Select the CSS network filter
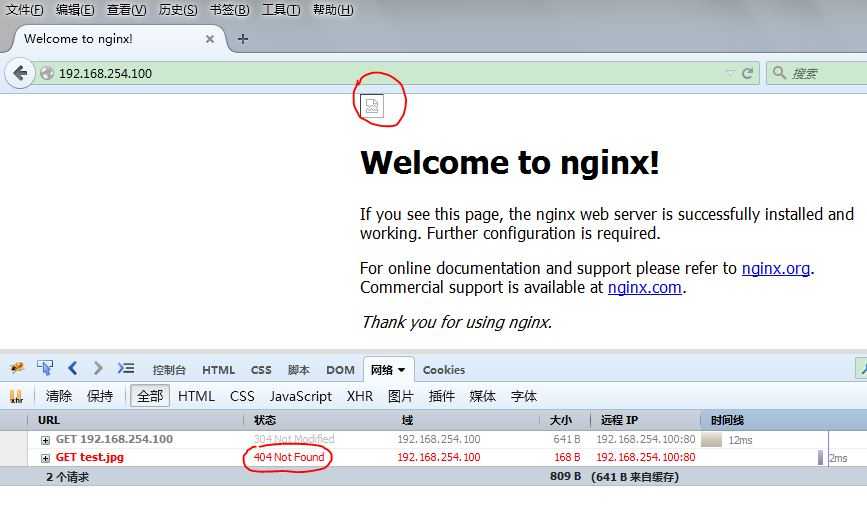The height and width of the screenshot is (512, 867). tap(242, 396)
